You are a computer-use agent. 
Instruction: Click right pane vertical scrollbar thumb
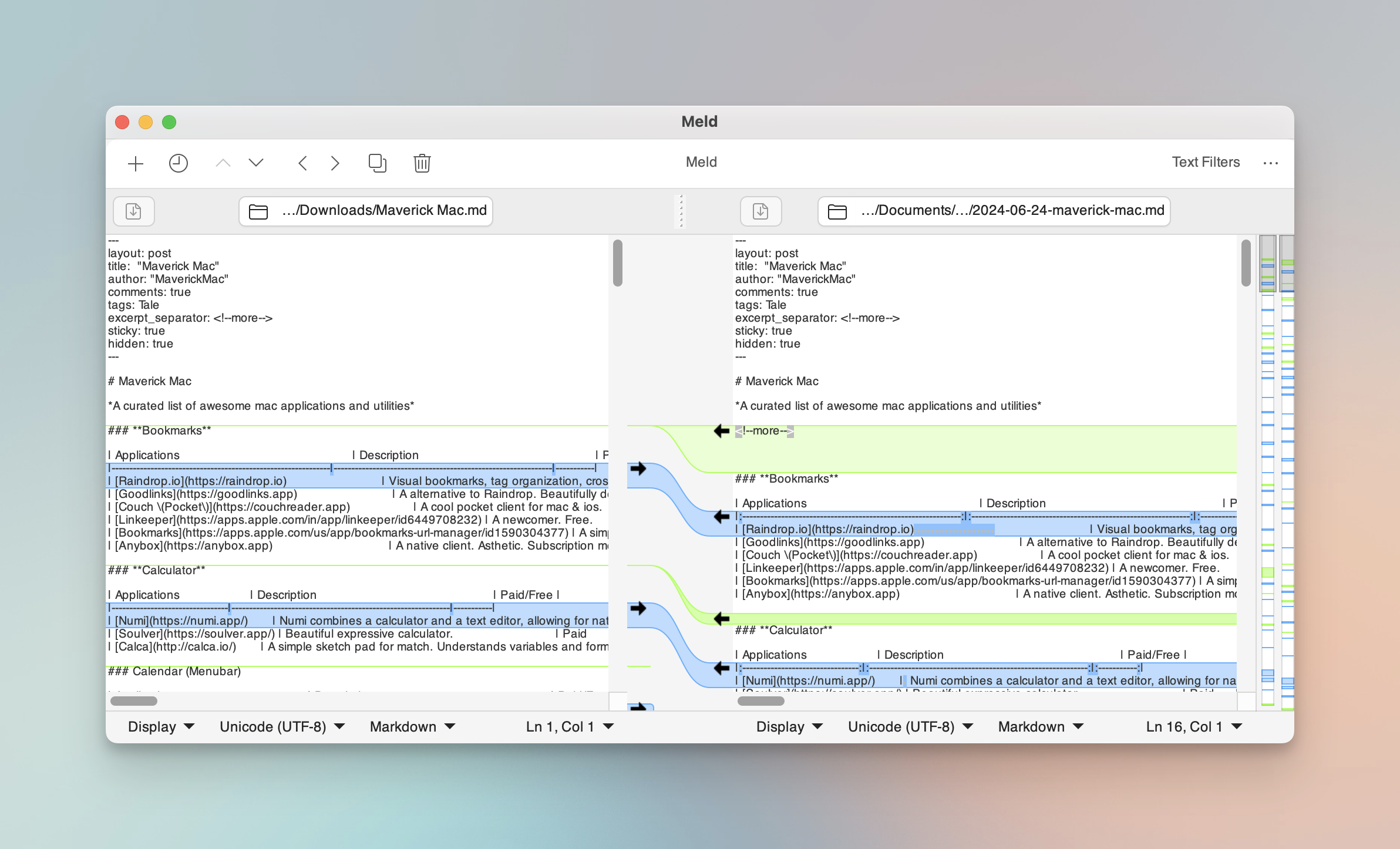[x=1246, y=263]
